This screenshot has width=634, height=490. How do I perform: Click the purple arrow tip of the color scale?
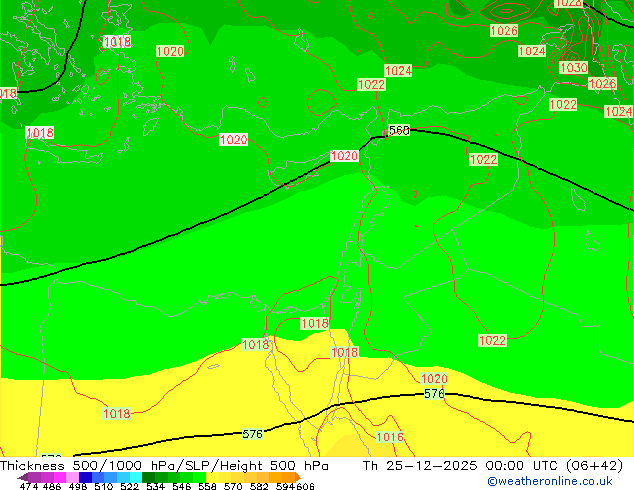click(x=23, y=477)
